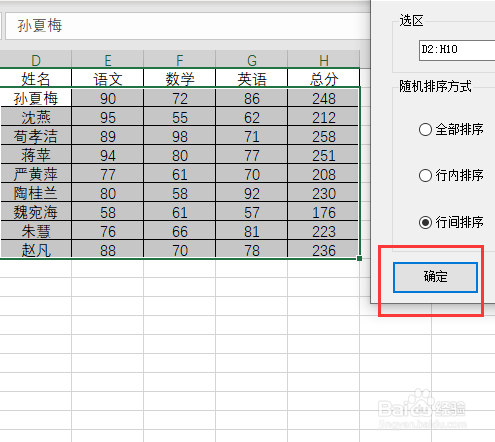The image size is (495, 442).
Task: Click the 确定 button
Action: (435, 277)
